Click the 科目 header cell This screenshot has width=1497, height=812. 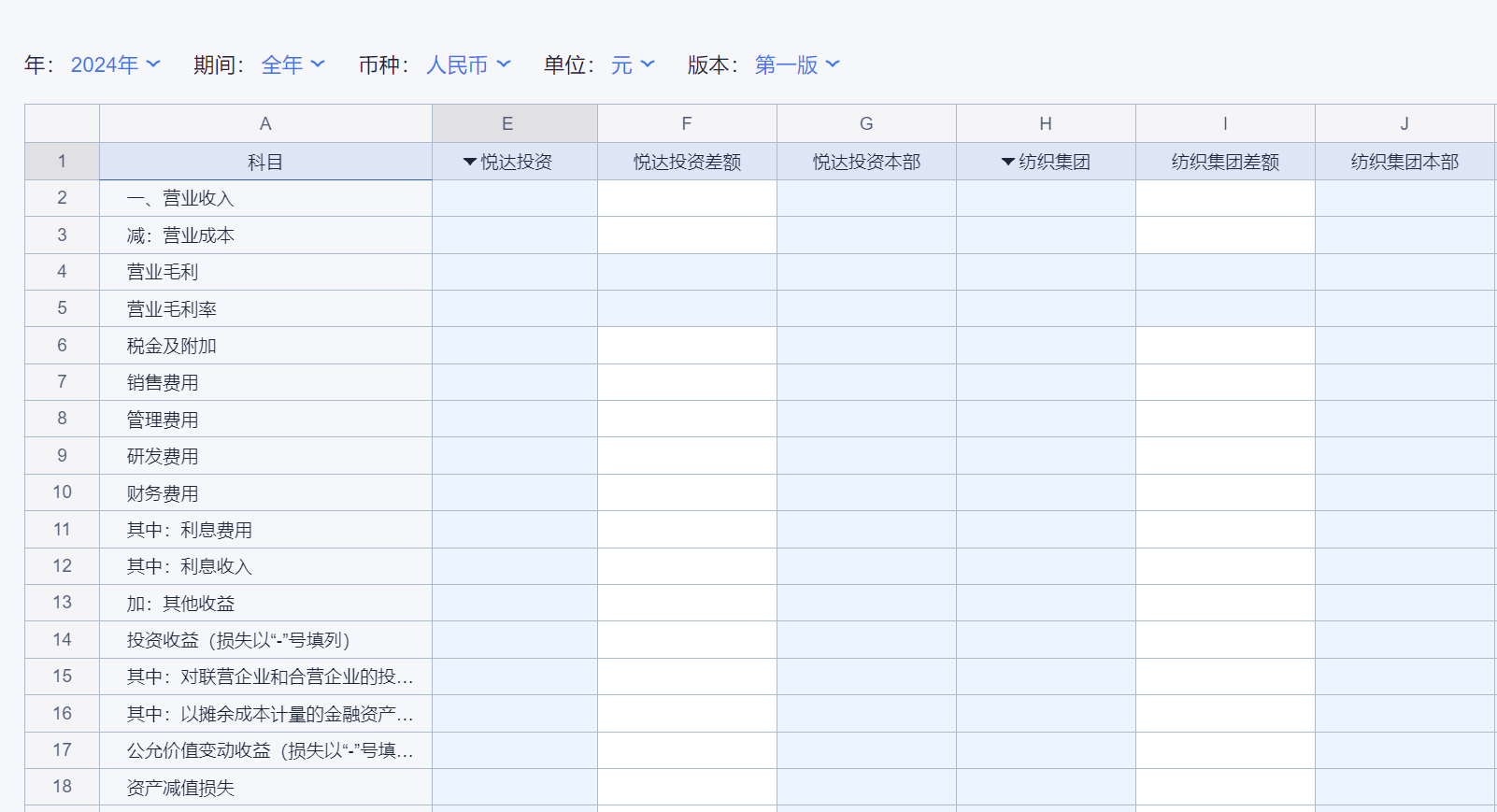click(x=265, y=162)
